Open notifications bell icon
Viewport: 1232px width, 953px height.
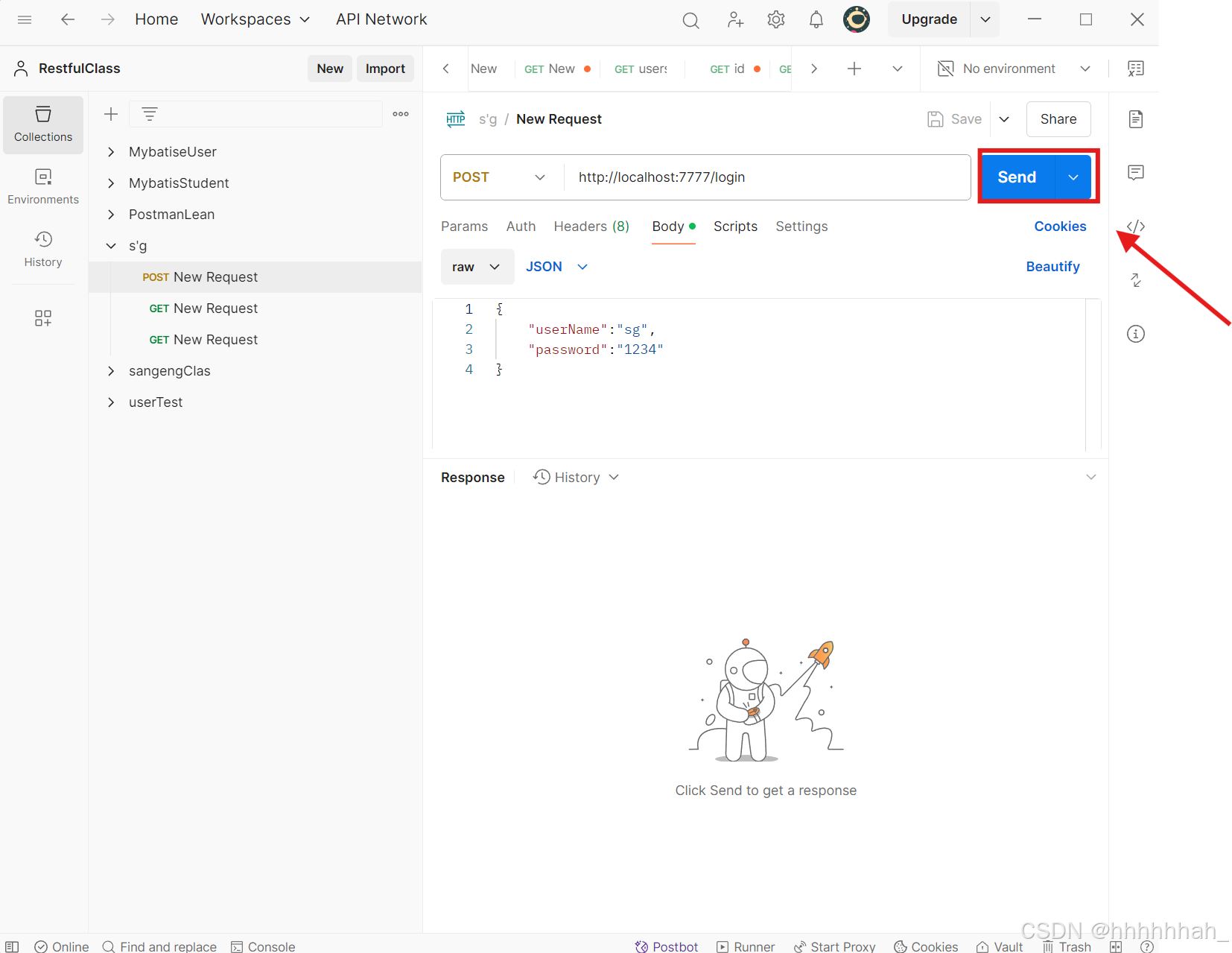click(x=816, y=20)
